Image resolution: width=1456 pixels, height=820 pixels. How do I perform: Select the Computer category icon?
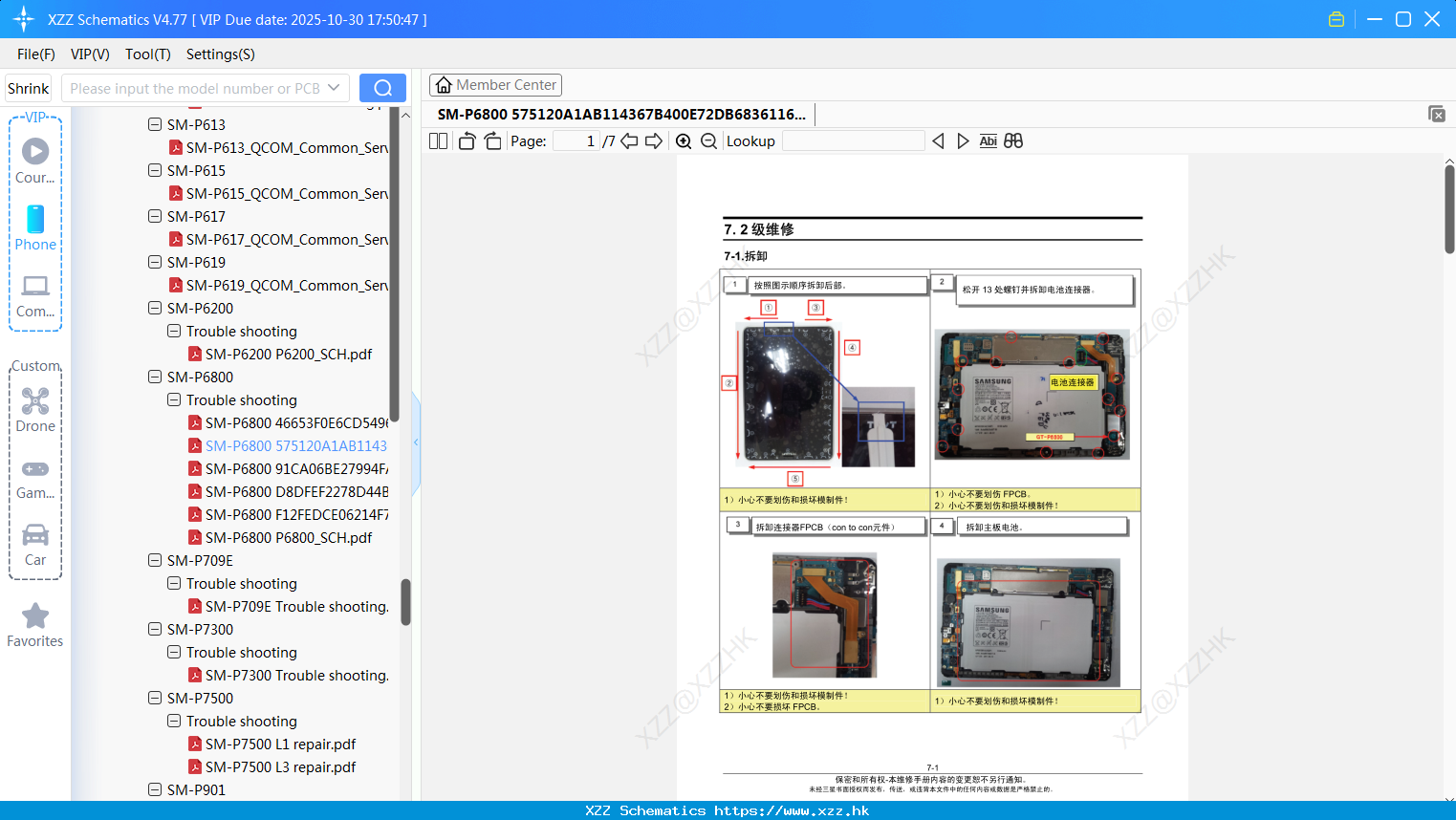point(35,286)
